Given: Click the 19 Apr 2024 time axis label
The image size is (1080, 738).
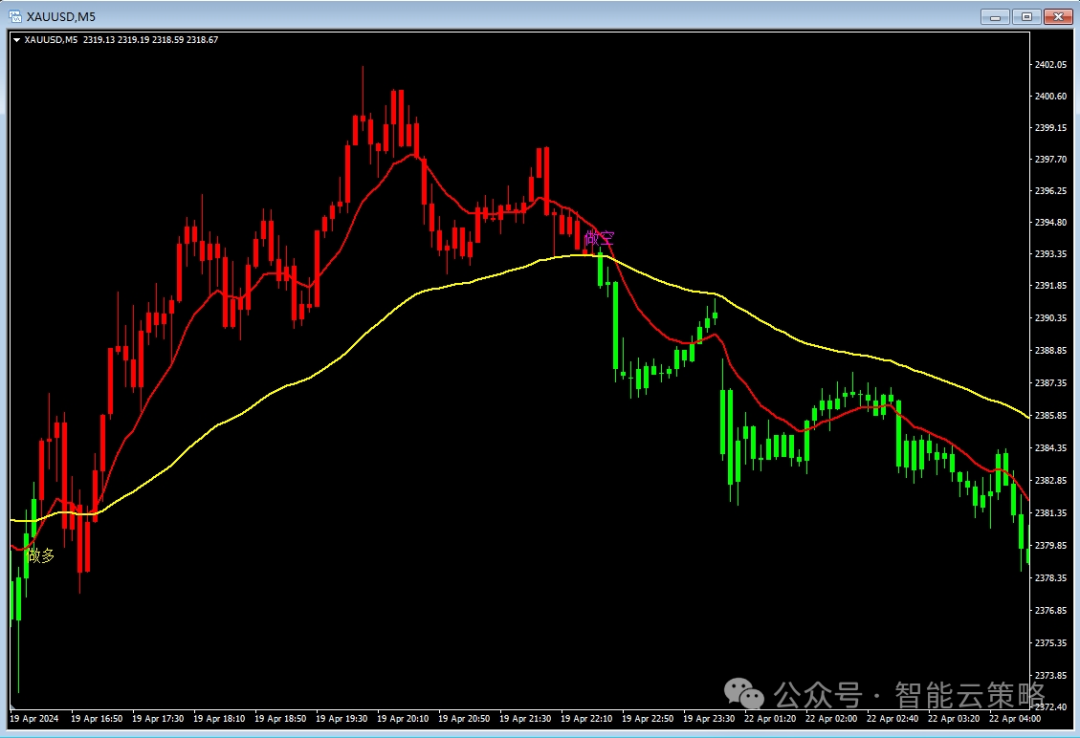Looking at the screenshot, I should pos(34,719).
